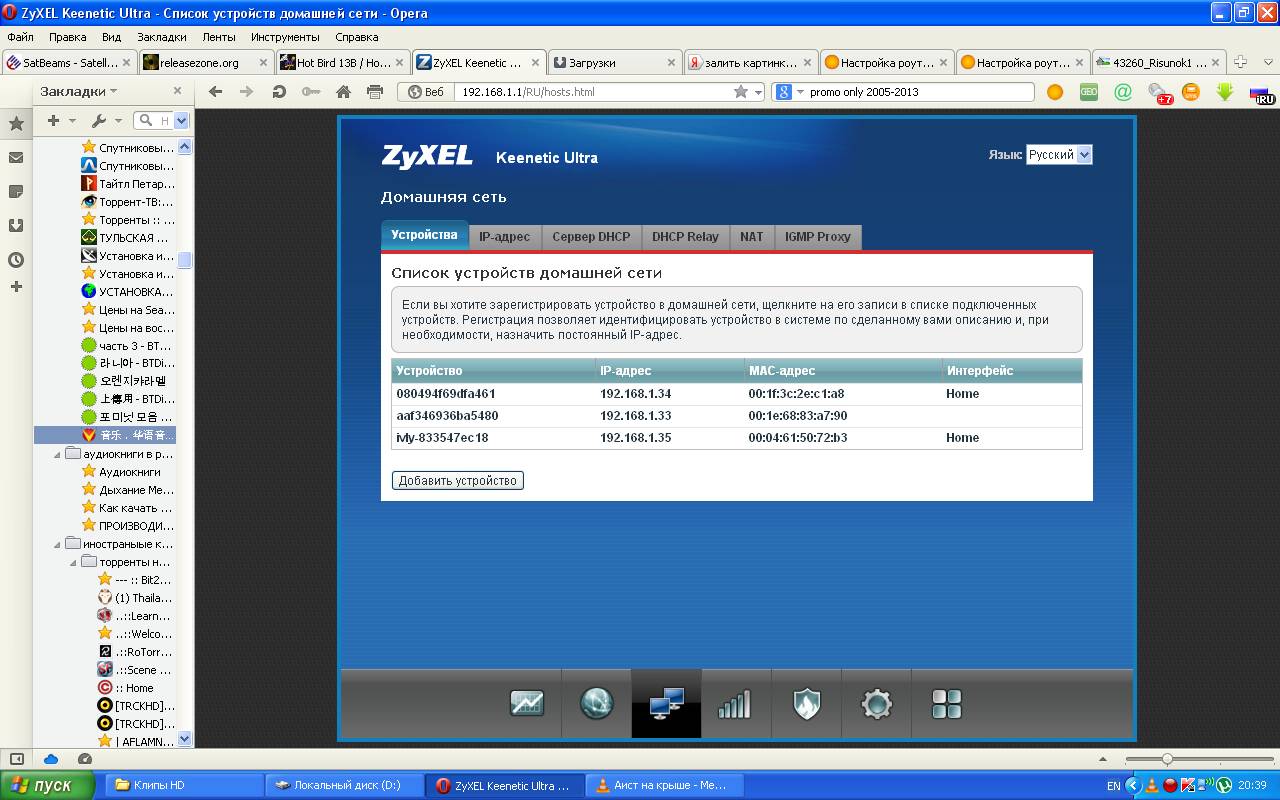The image size is (1280, 800).
Task: Open the system settings gear icon
Action: (x=876, y=704)
